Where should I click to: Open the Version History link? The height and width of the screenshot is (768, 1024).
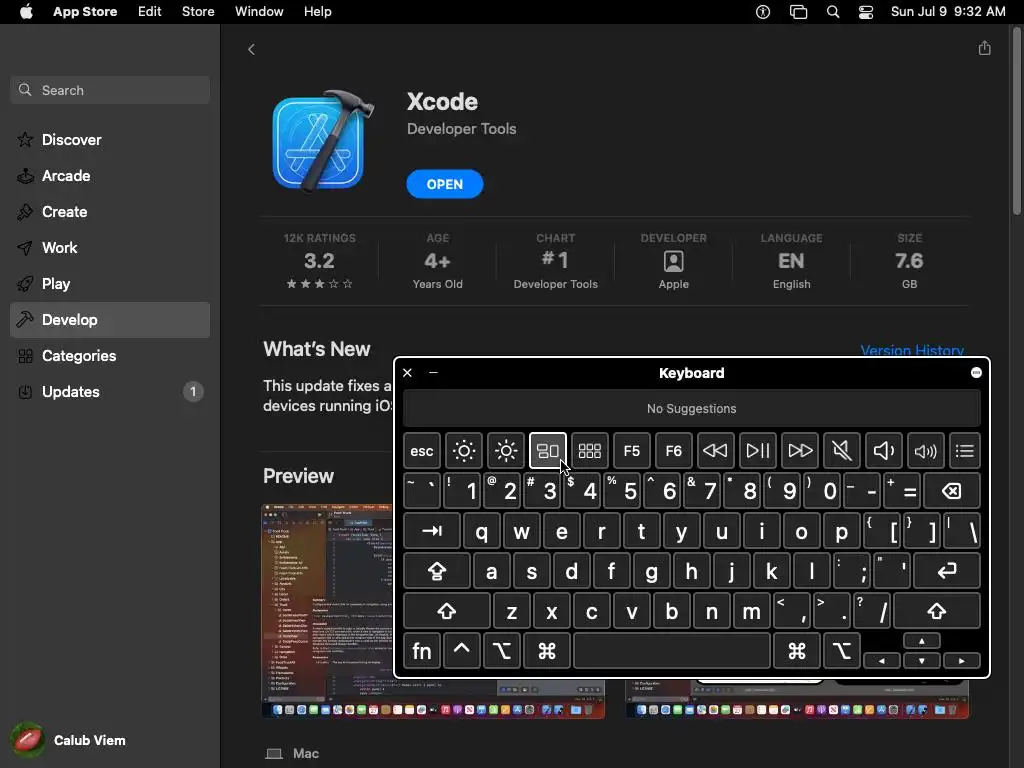click(912, 350)
